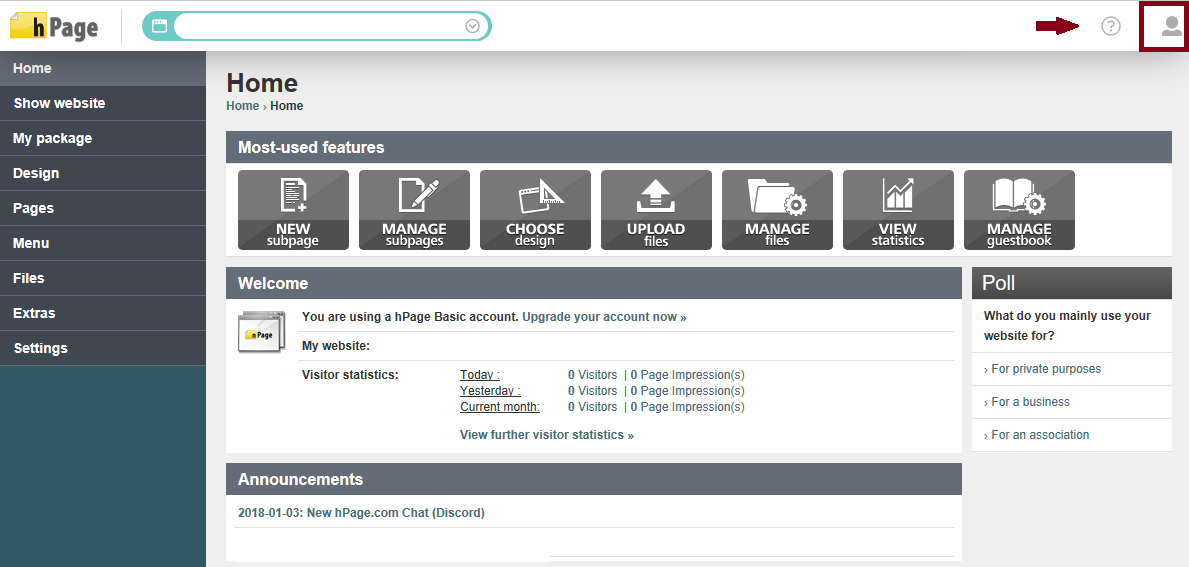Click Upgrade your account now link
The height and width of the screenshot is (567, 1189).
tap(604, 317)
